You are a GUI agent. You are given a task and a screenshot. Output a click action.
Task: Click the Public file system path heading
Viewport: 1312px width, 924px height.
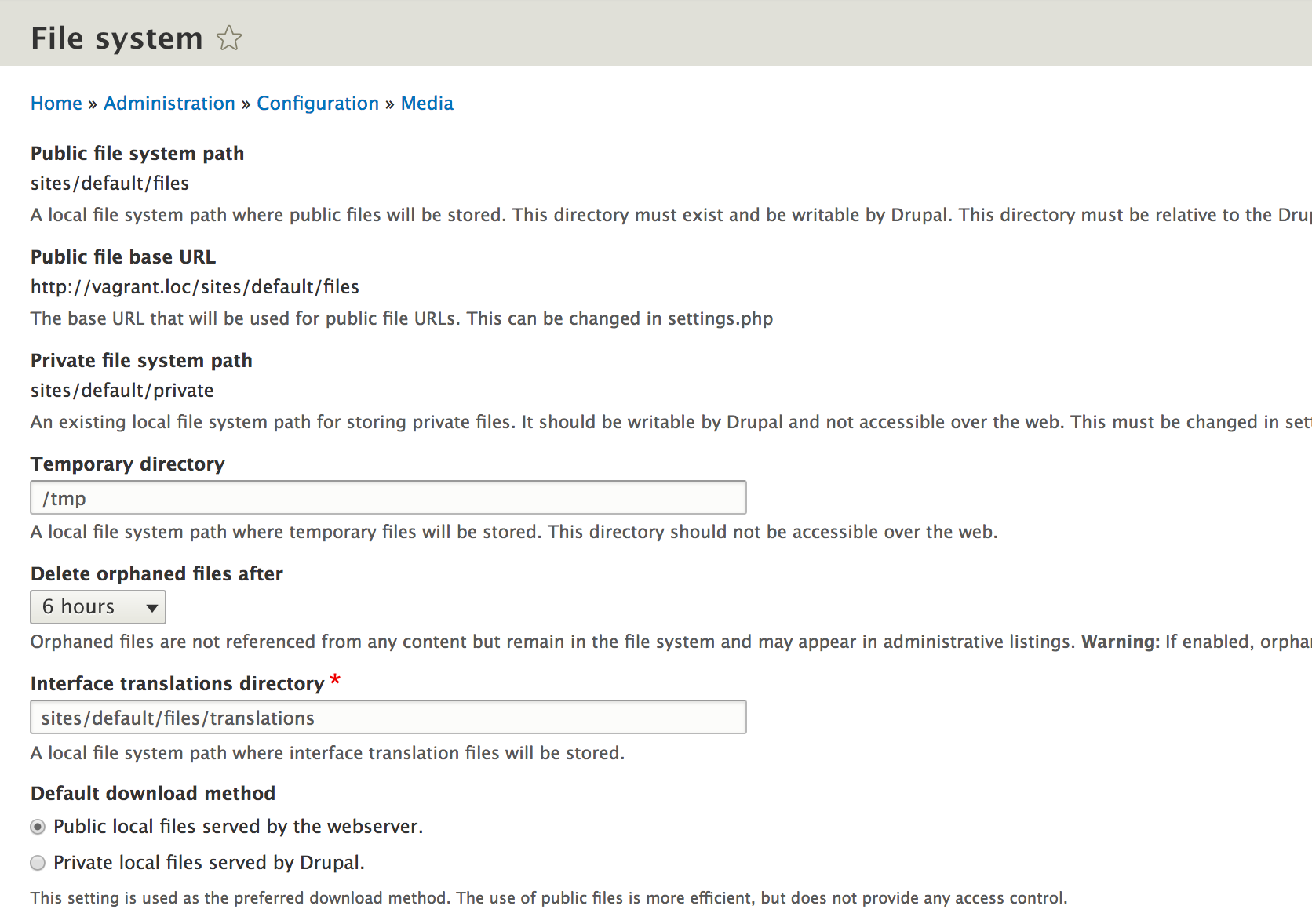pyautogui.click(x=137, y=154)
